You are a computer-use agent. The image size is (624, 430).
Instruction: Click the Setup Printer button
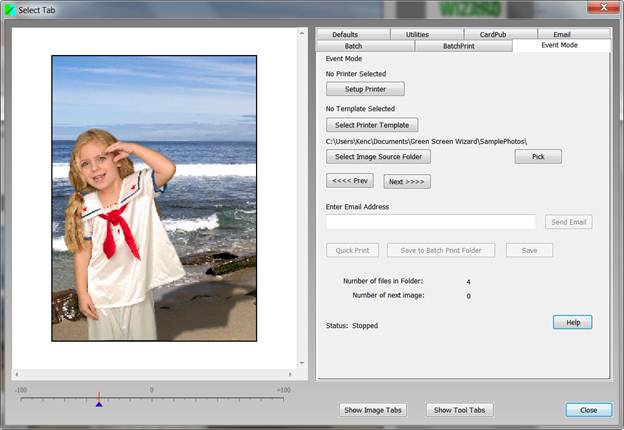pos(365,89)
